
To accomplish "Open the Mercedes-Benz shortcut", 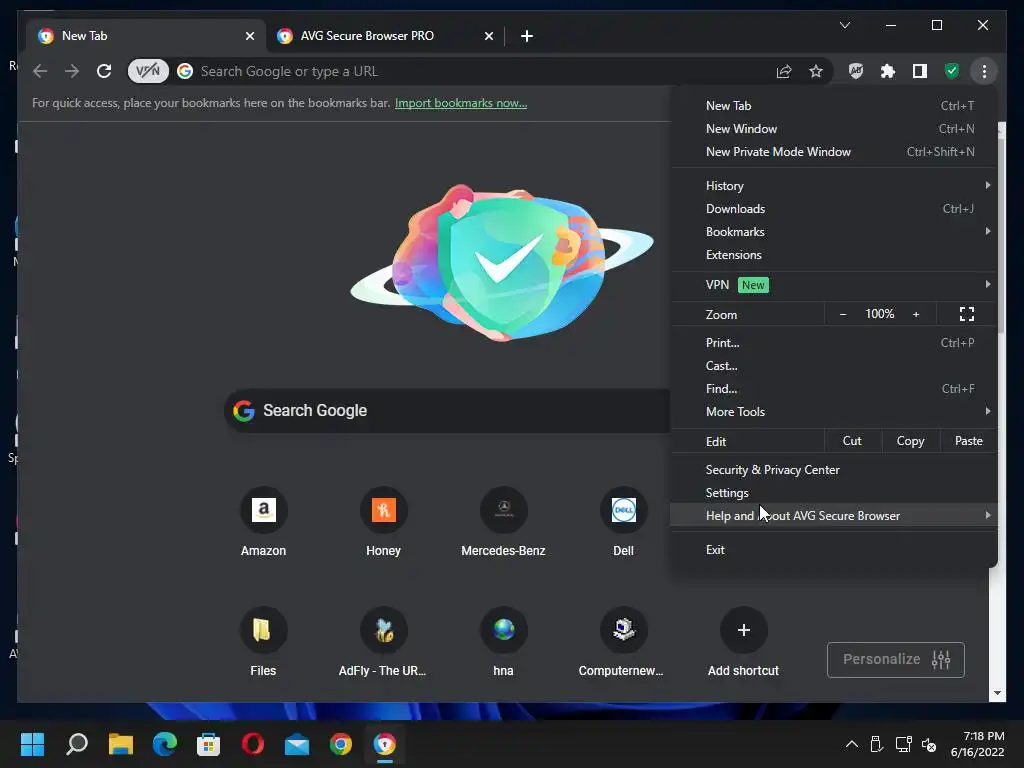I will coord(504,521).
